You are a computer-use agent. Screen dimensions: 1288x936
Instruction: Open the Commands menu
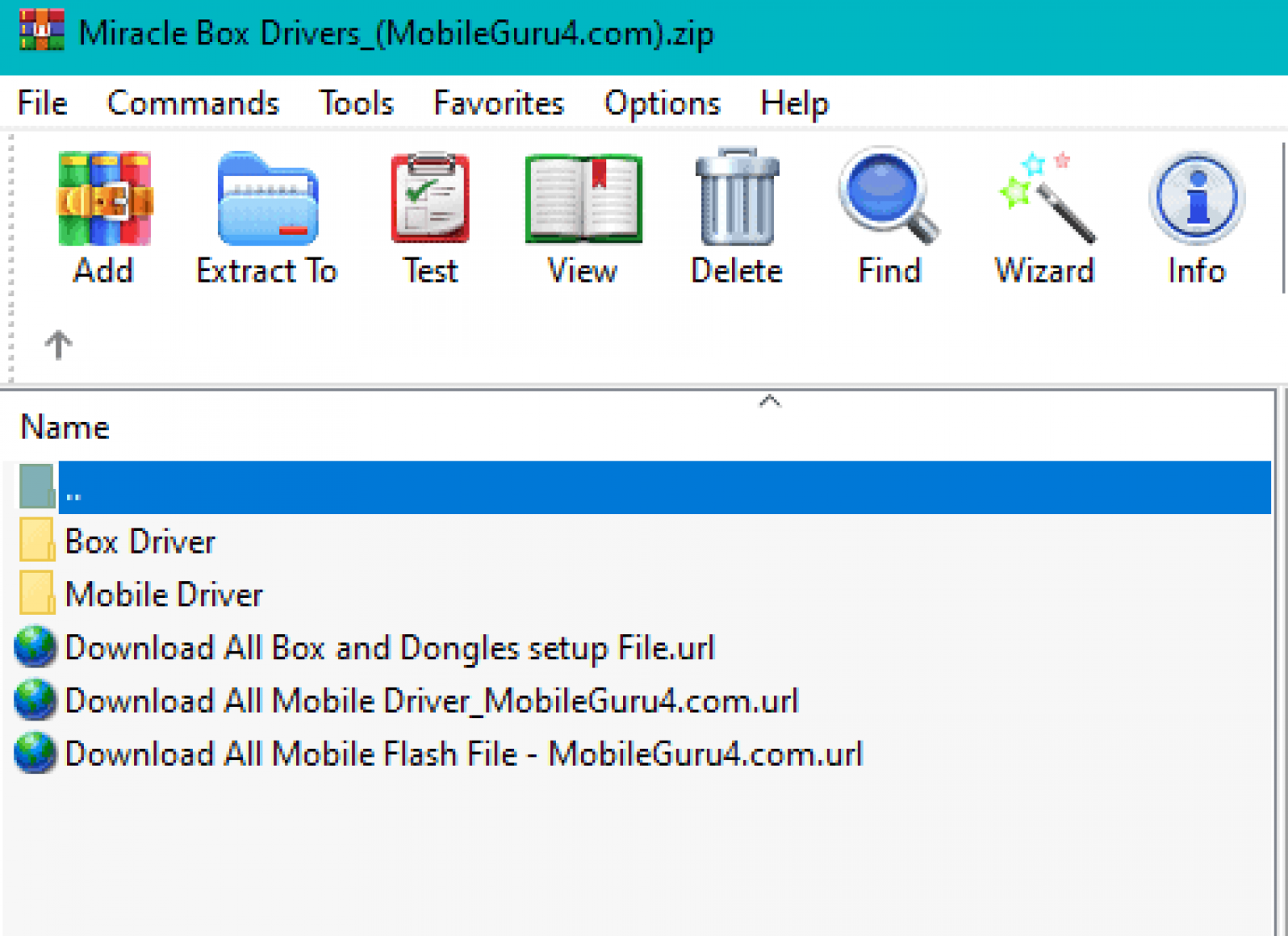[193, 102]
